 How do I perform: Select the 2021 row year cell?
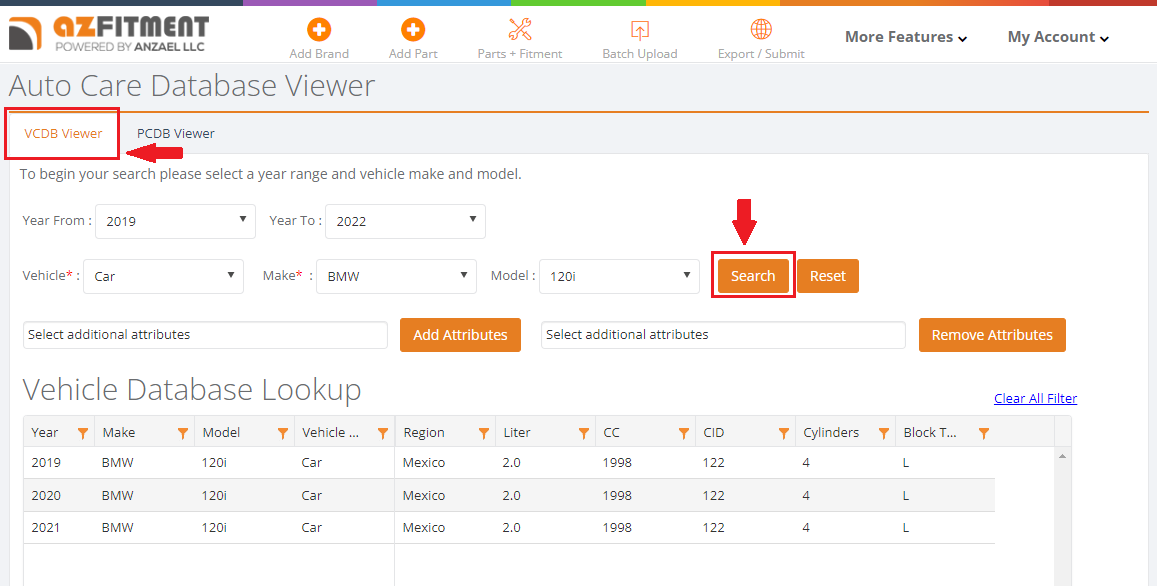click(46, 528)
